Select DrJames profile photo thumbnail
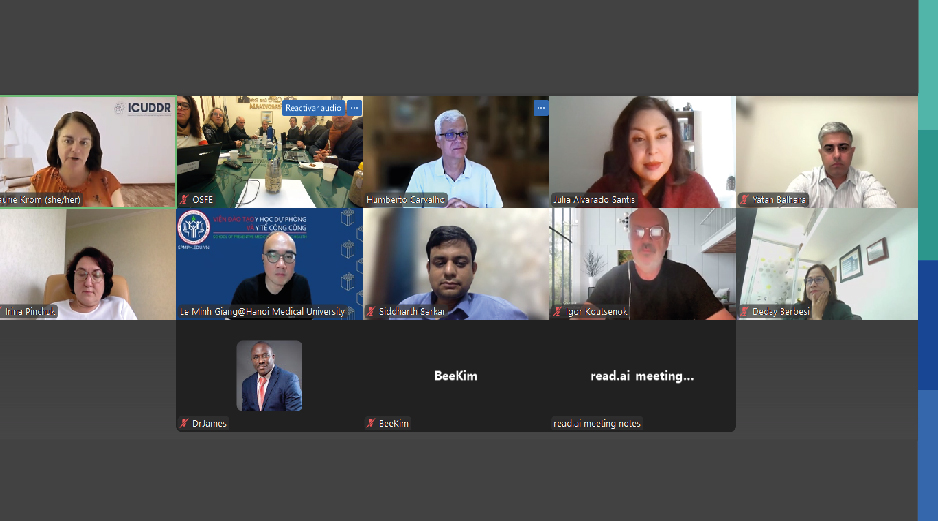The width and height of the screenshot is (938, 521). (269, 376)
